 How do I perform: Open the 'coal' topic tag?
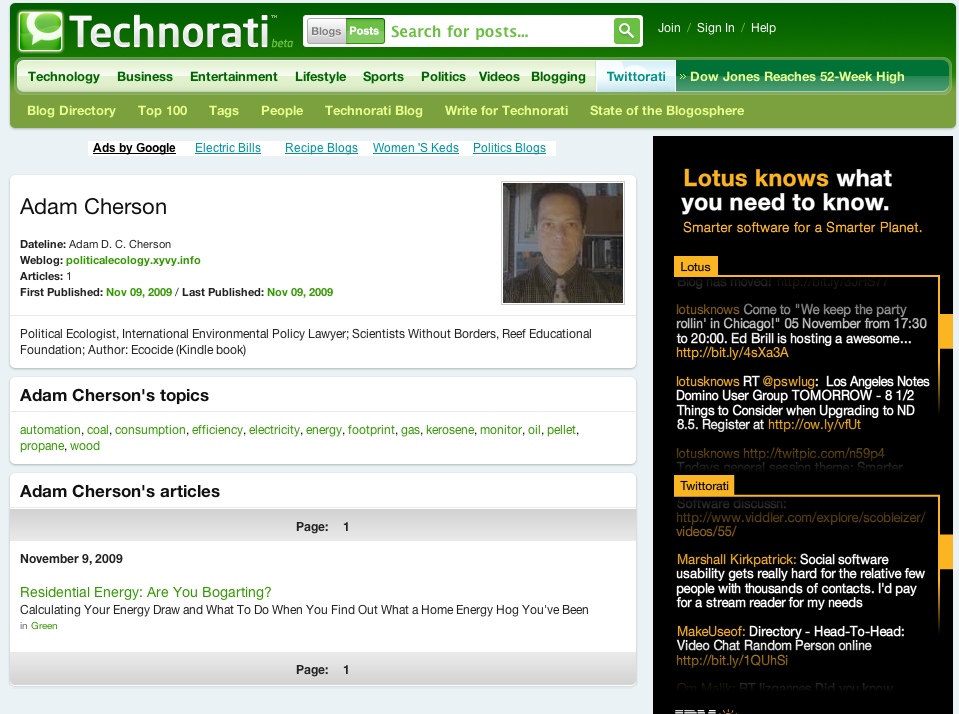pos(98,430)
